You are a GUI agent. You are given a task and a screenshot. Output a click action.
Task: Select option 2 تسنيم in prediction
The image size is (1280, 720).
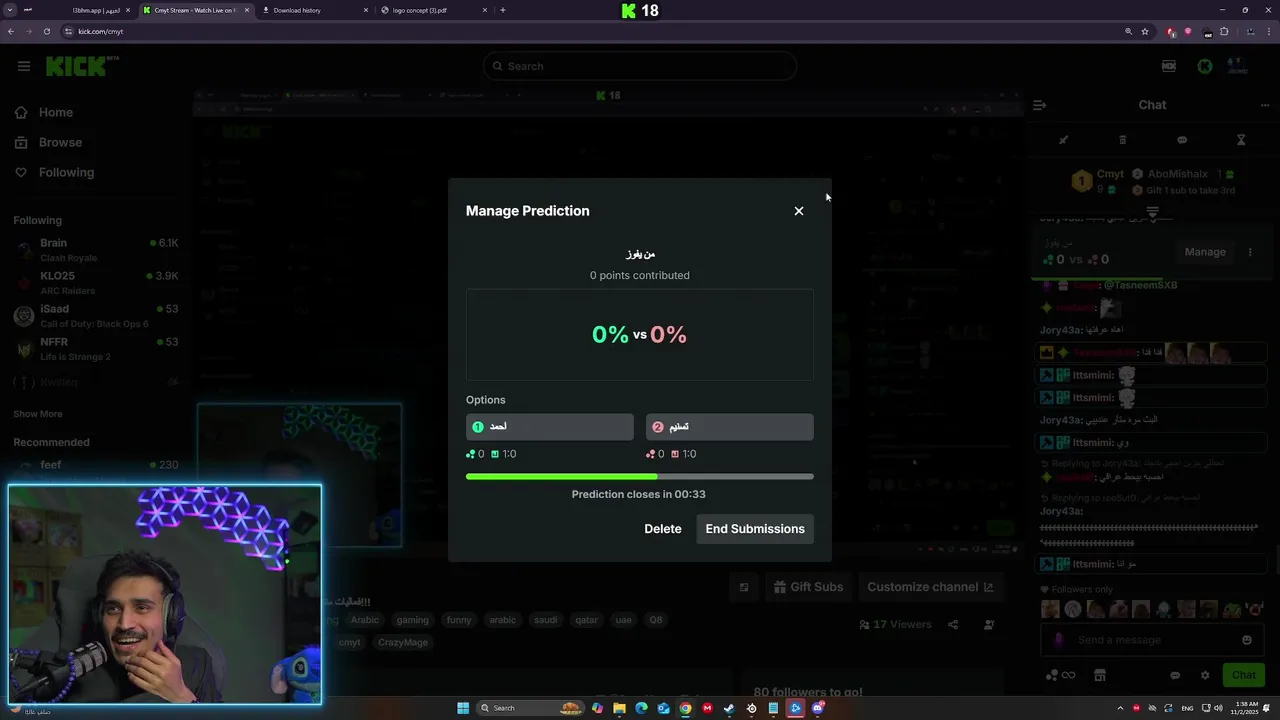[x=729, y=427]
